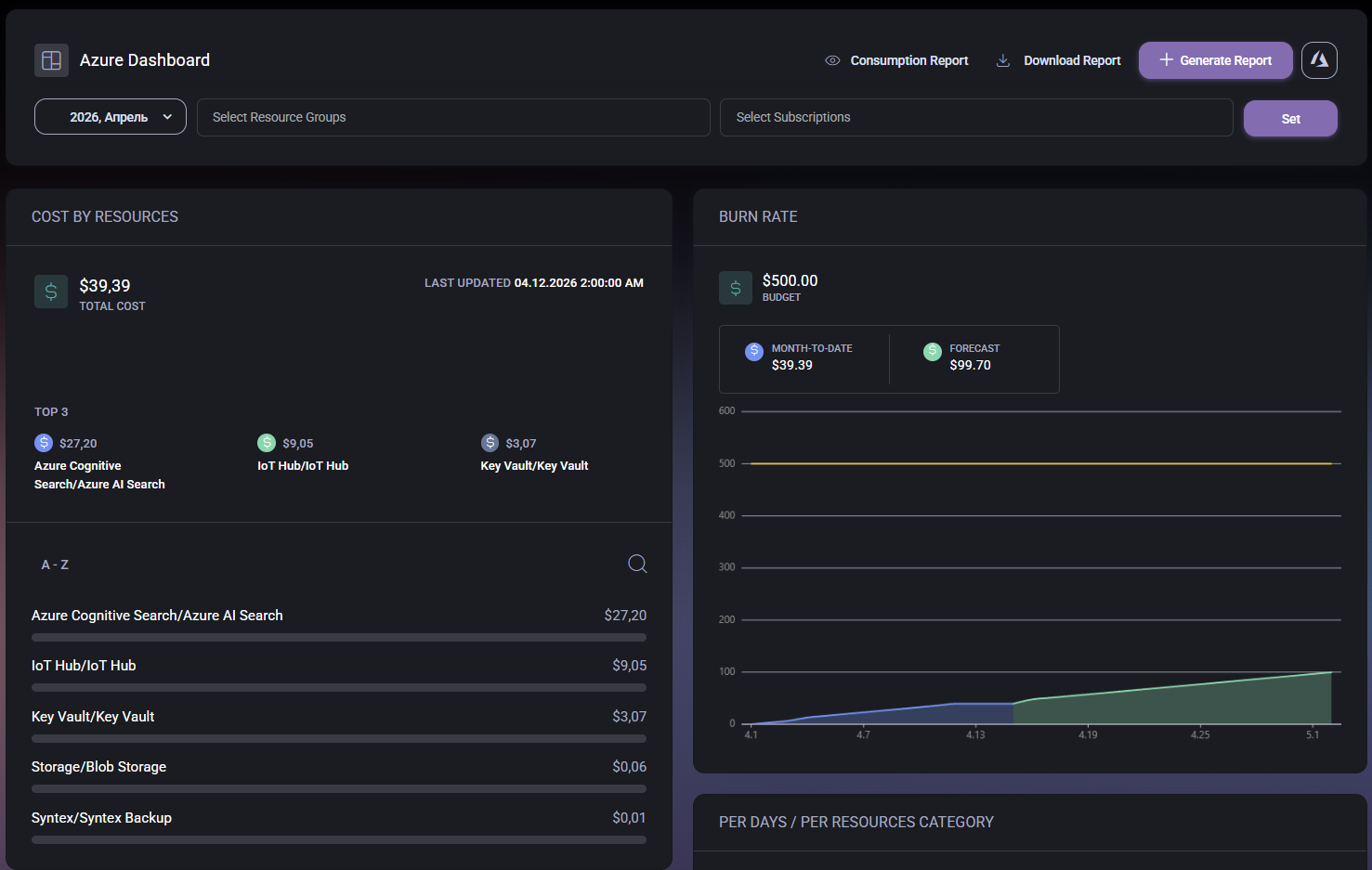Click the eye icon beside Consumption Report
1372x870 pixels.
click(x=831, y=59)
